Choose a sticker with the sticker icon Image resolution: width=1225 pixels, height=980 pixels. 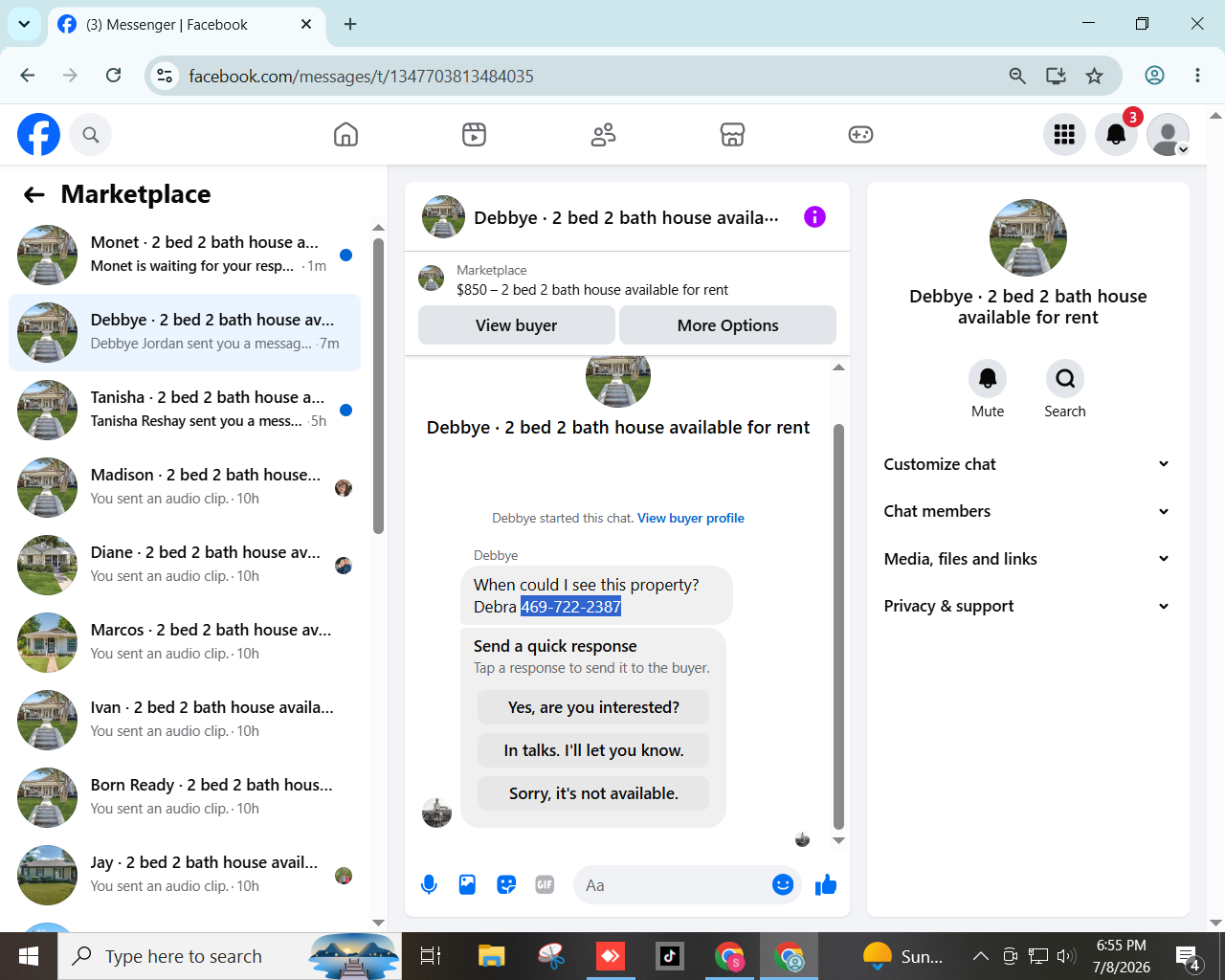pos(506,885)
